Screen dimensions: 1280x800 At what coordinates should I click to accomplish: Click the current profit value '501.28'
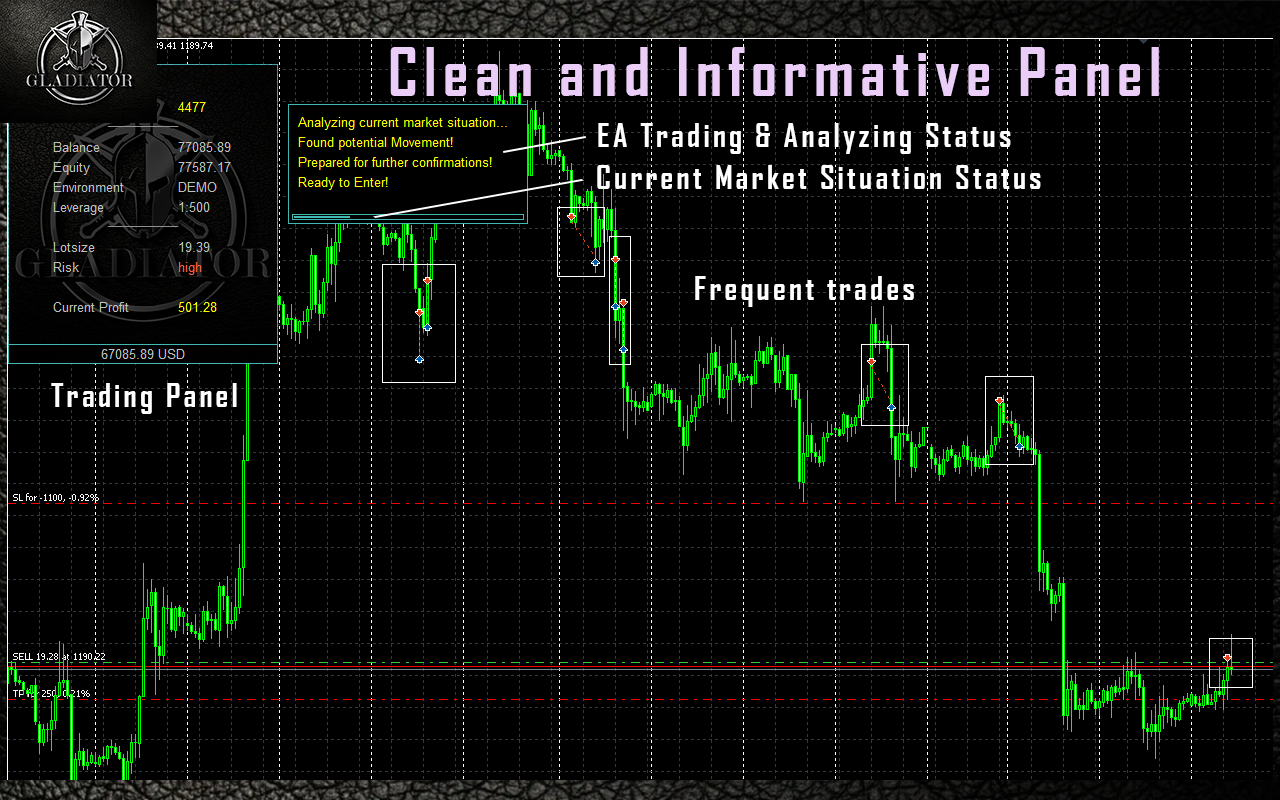(197, 308)
